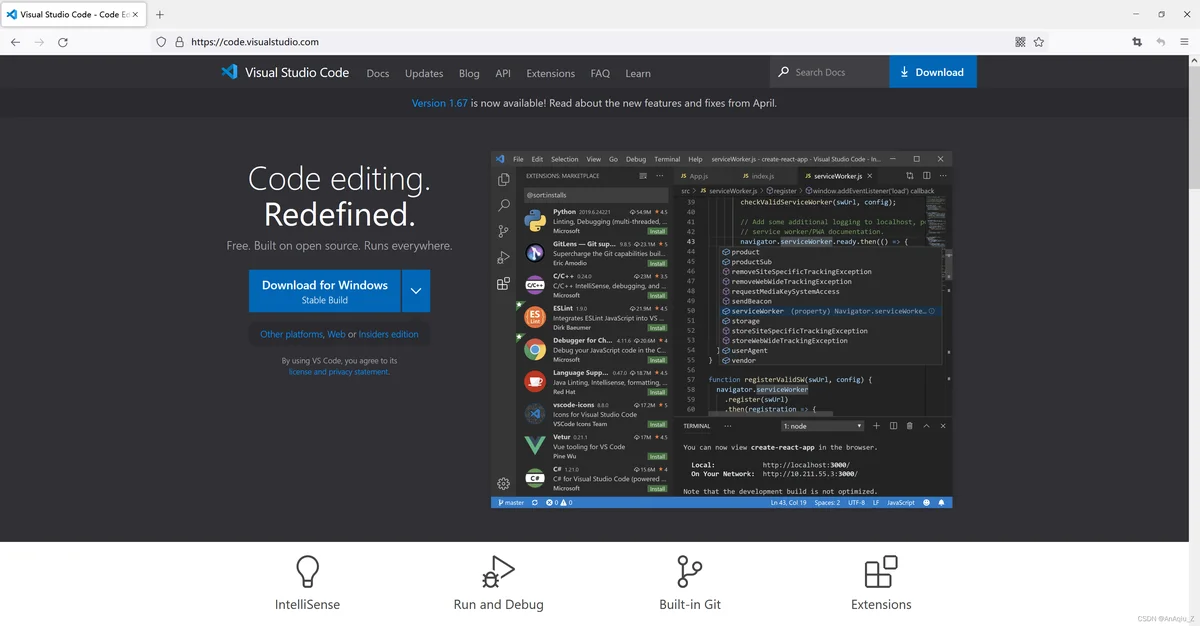Click the IntelliSense lightbulb icon

coord(307,571)
